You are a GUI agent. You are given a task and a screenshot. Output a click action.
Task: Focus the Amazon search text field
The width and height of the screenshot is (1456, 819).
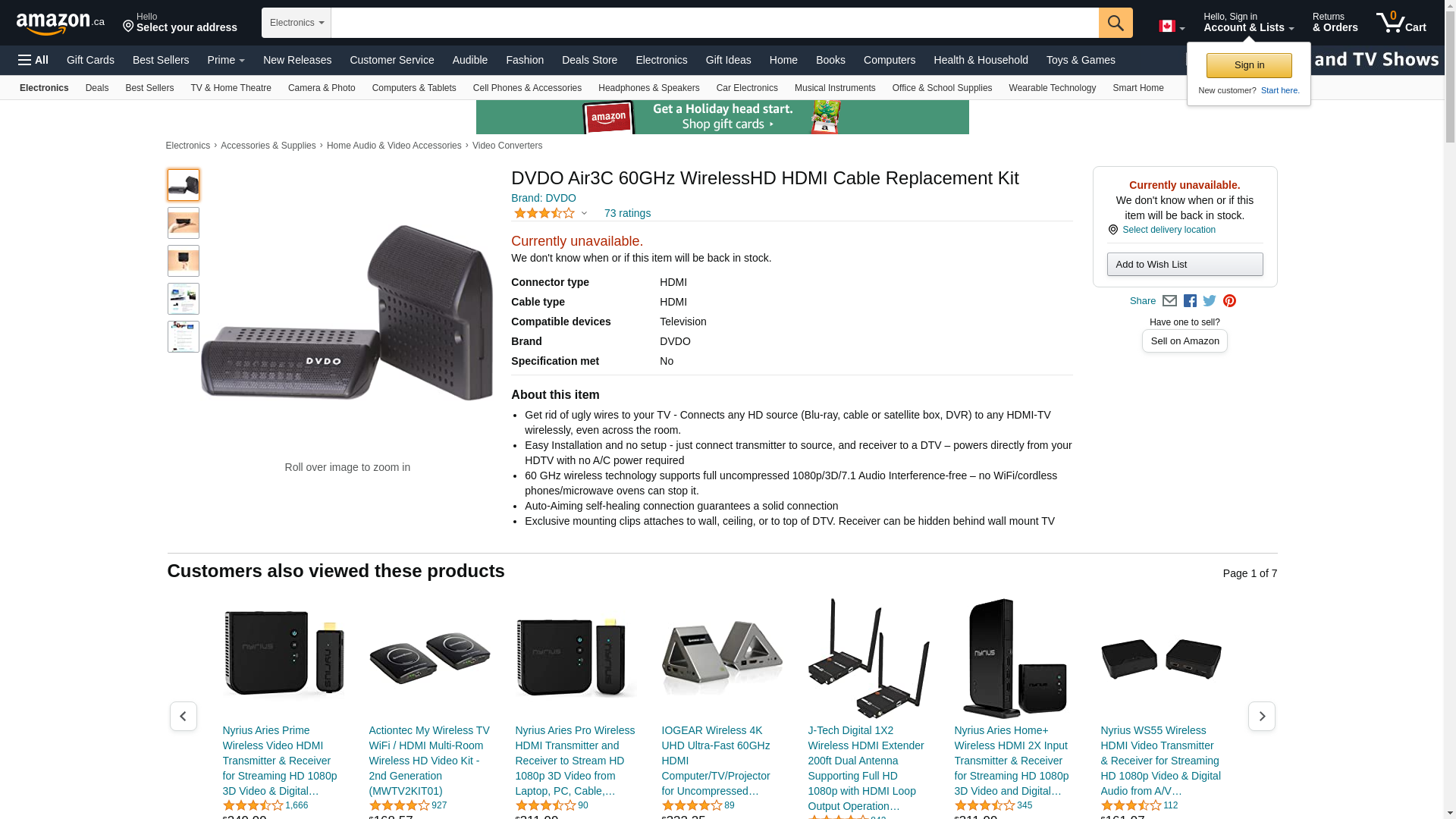click(x=715, y=23)
